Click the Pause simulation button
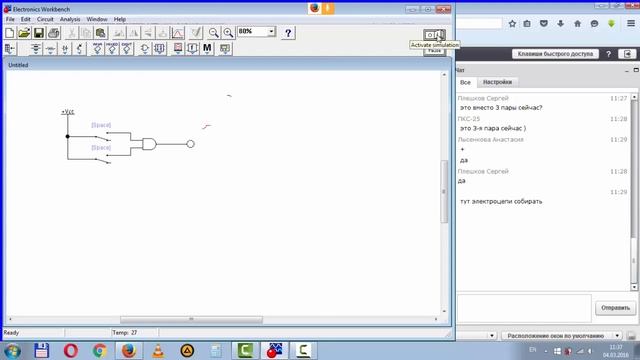This screenshot has height=360, width=640. (x=434, y=51)
